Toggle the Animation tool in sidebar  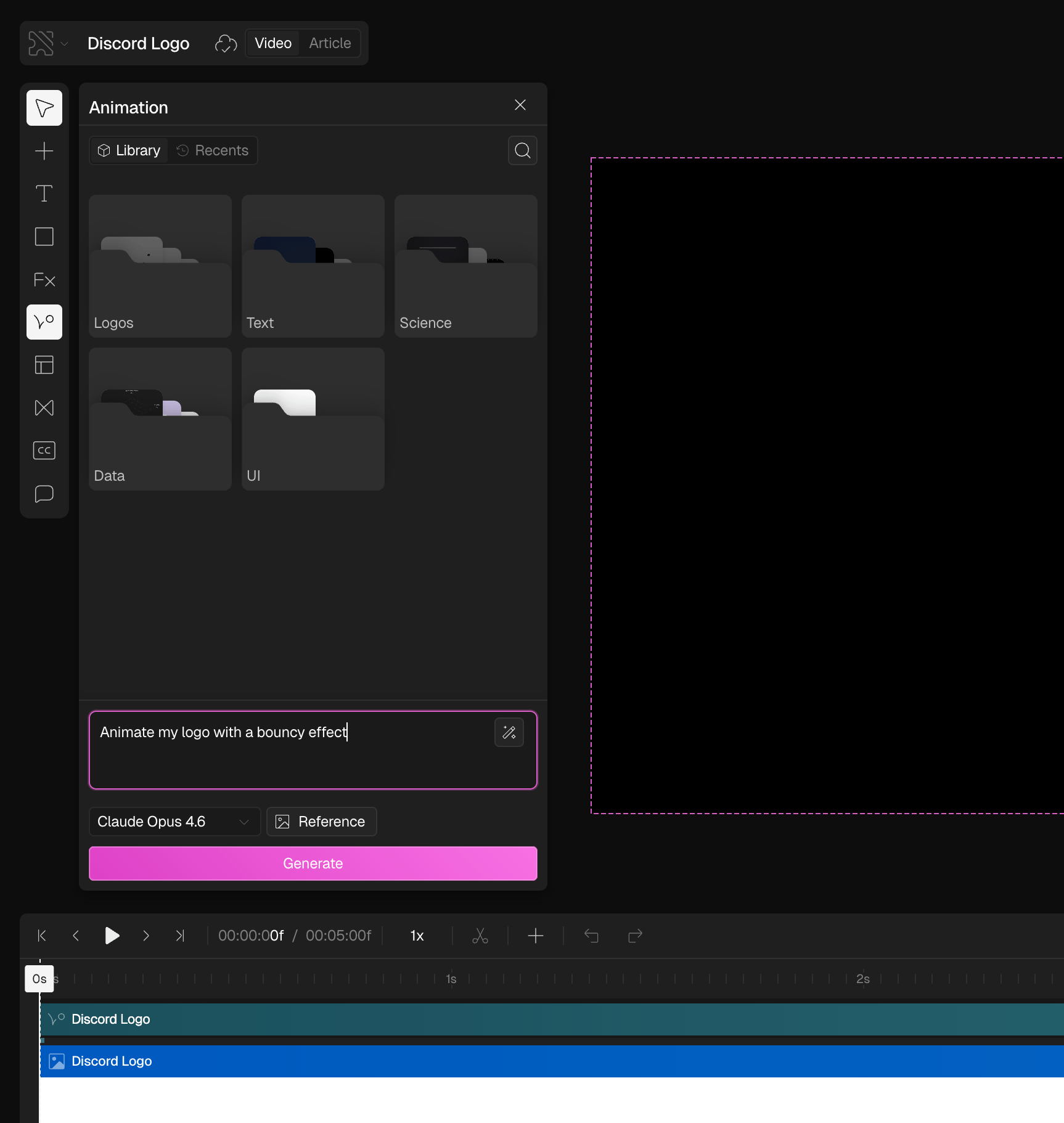44,322
